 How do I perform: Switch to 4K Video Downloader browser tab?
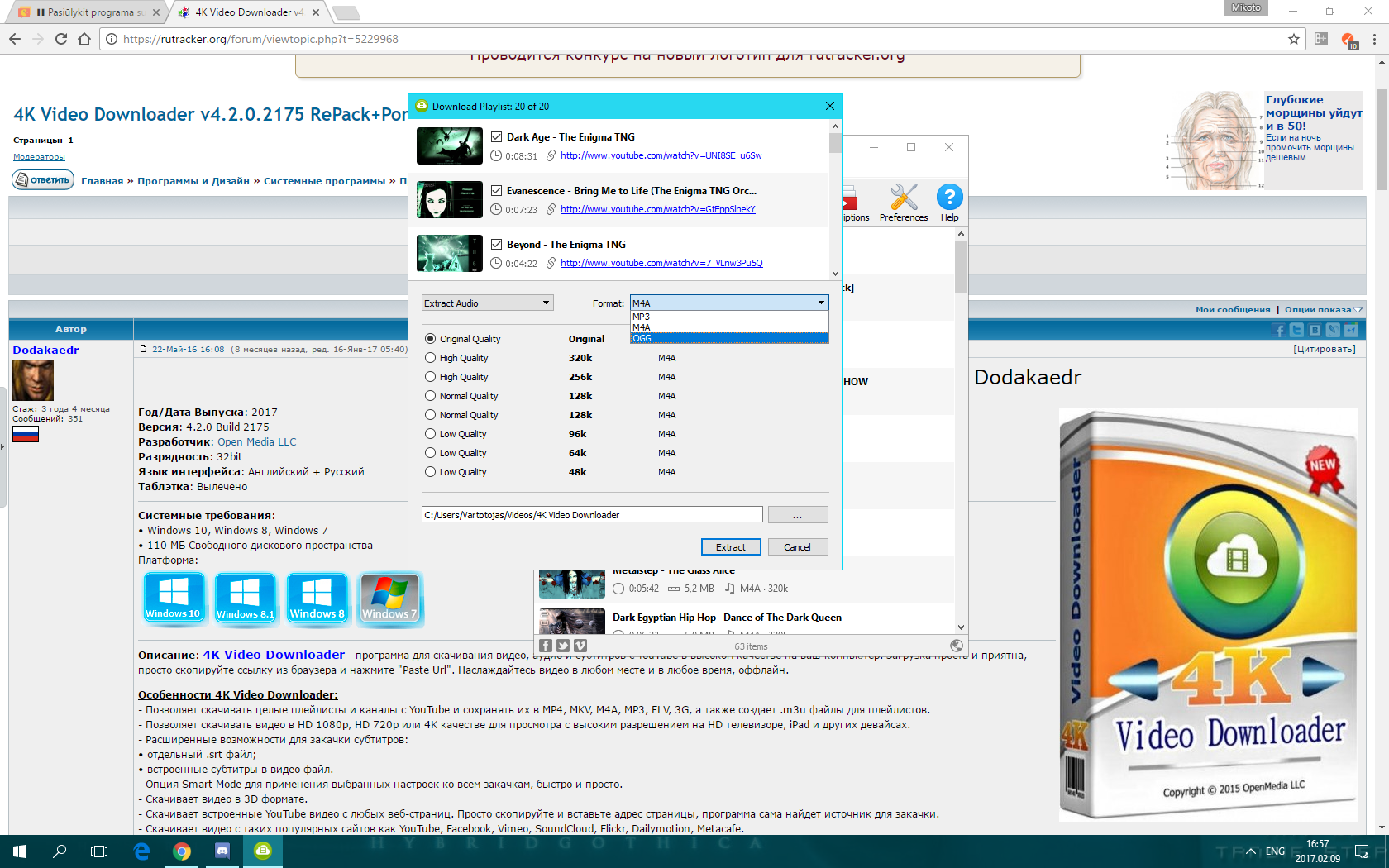(x=248, y=12)
